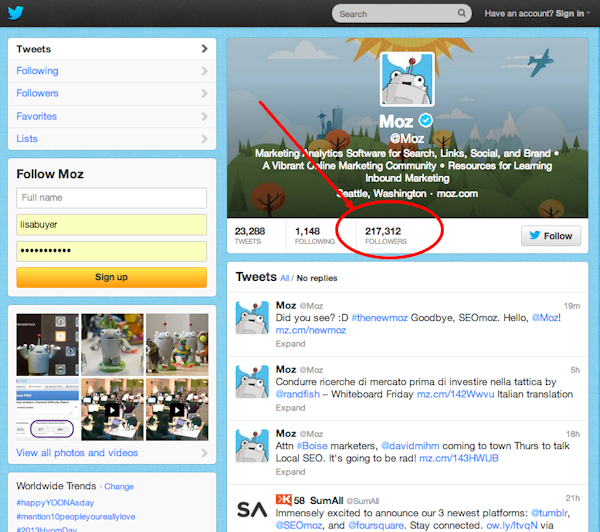Change the Worldwide Trends location
Viewport: 600px width, 532px height.
coord(119,486)
